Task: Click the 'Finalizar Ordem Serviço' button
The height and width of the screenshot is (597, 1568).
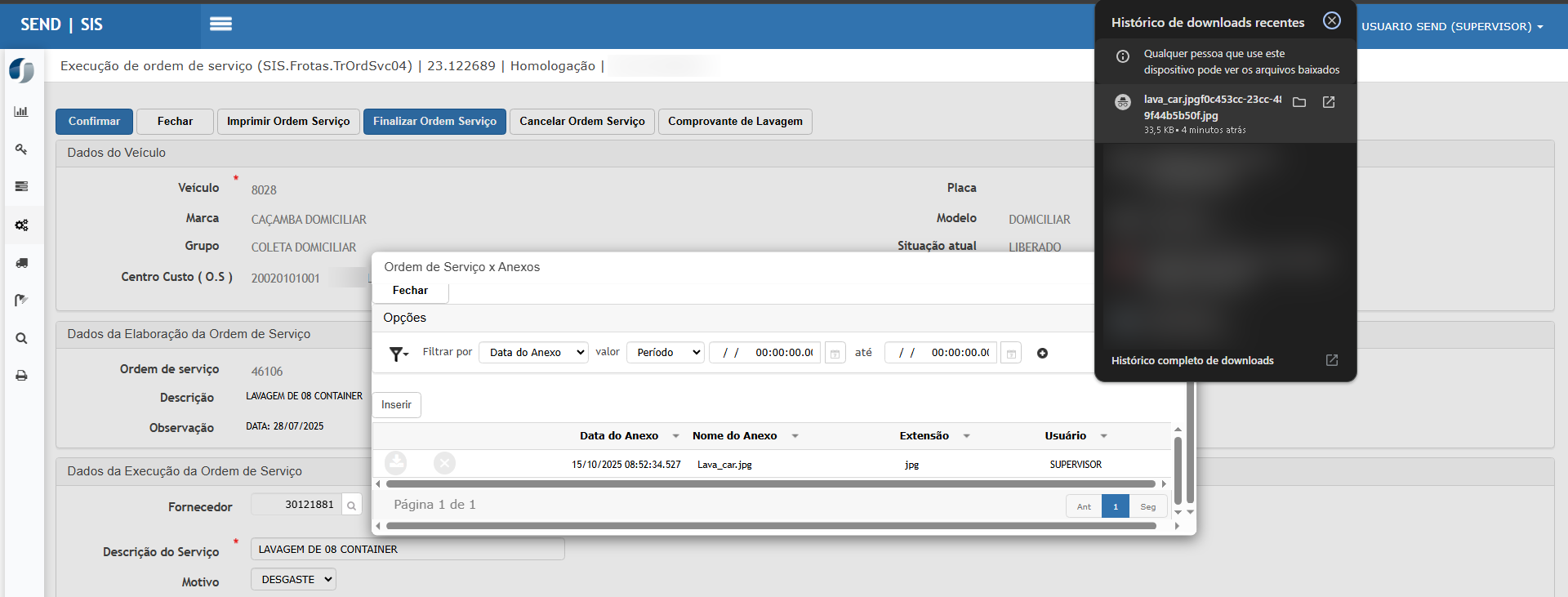Action: [434, 121]
